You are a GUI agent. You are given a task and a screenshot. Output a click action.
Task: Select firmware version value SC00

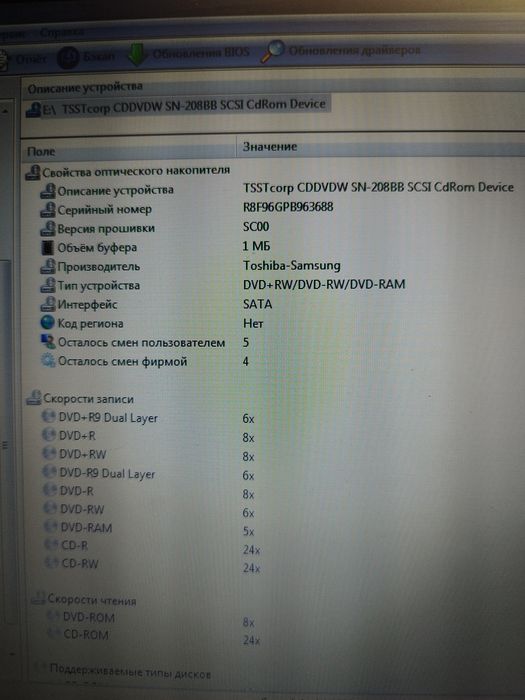pyautogui.click(x=256, y=227)
